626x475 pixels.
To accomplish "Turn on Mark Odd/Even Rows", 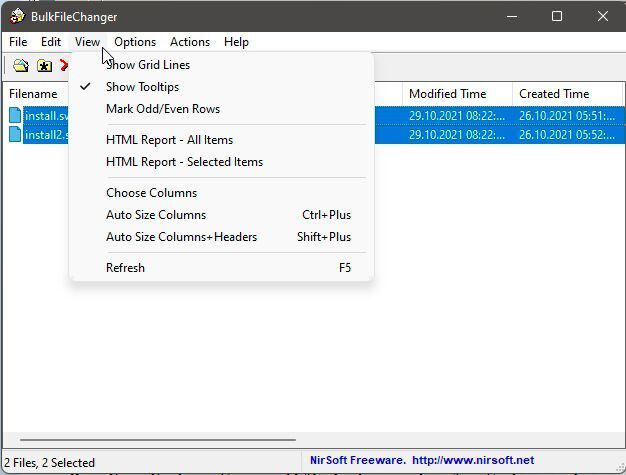I will pyautogui.click(x=162, y=109).
